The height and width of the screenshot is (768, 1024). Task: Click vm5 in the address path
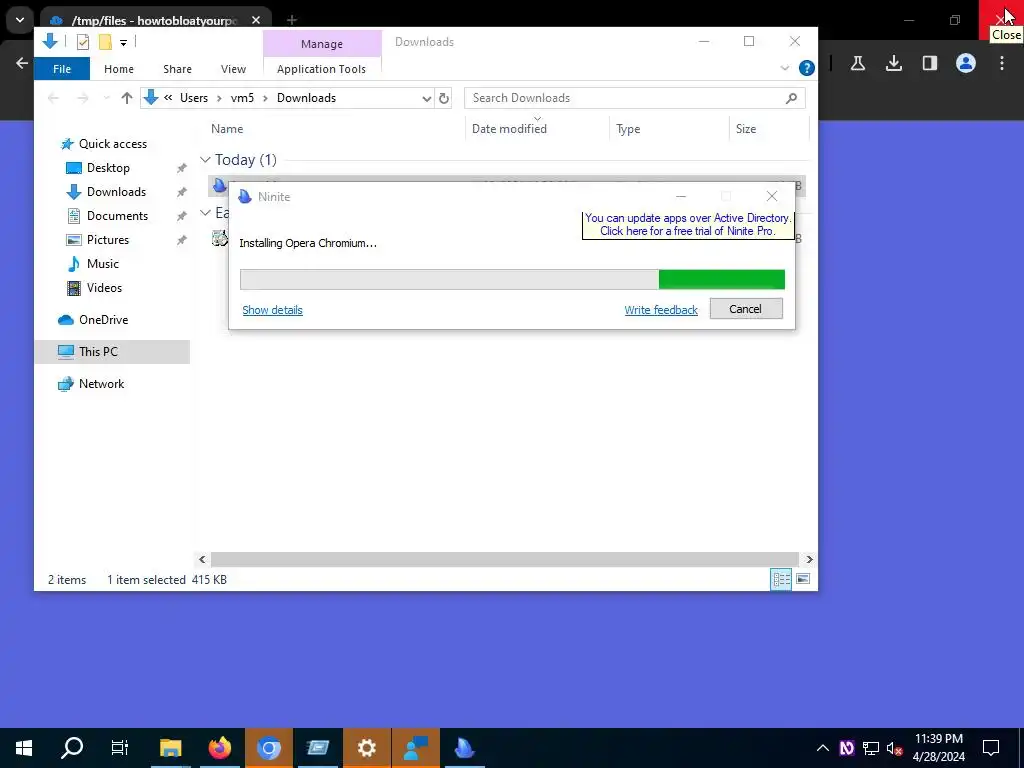(242, 98)
